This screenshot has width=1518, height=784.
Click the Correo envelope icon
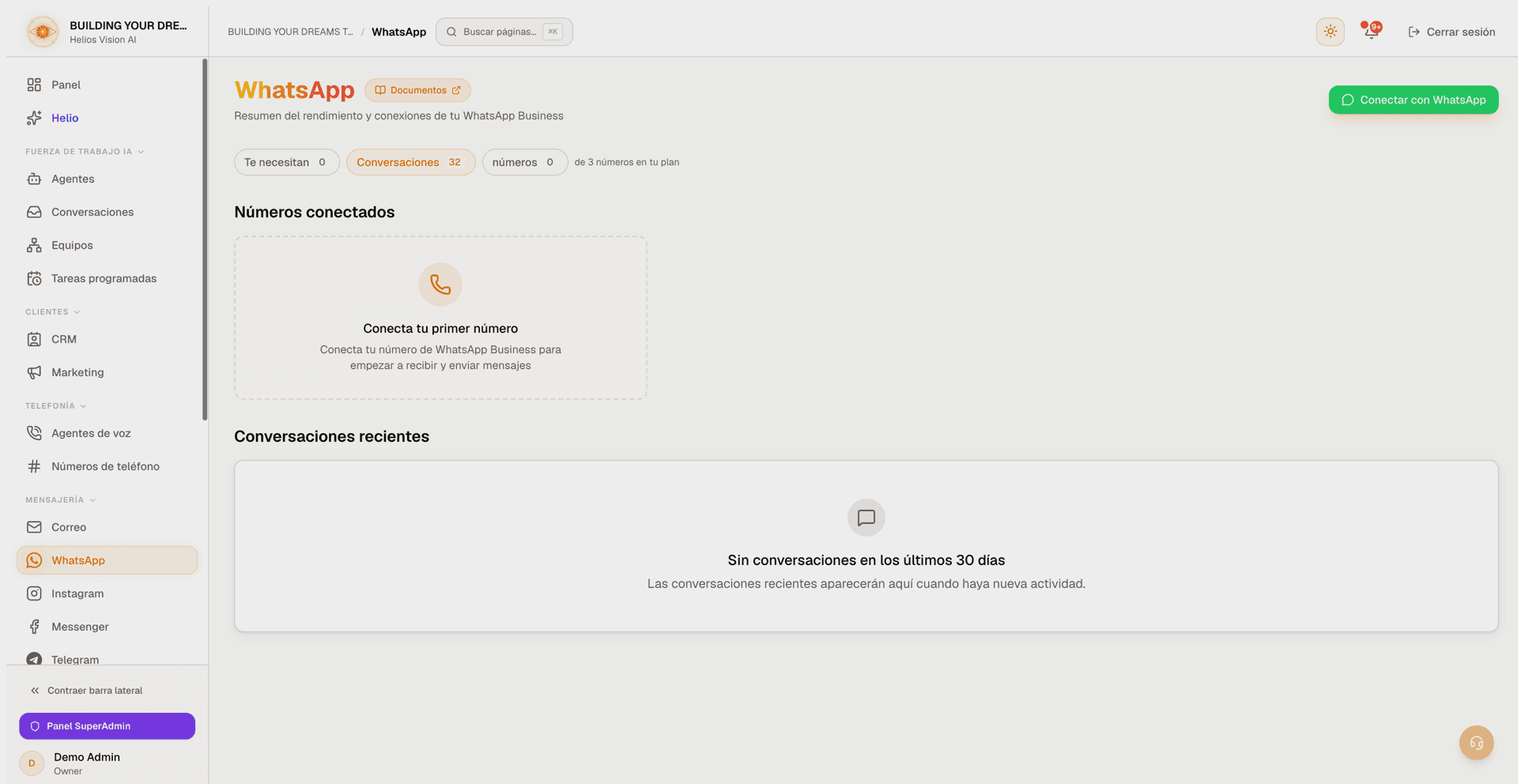click(x=34, y=527)
